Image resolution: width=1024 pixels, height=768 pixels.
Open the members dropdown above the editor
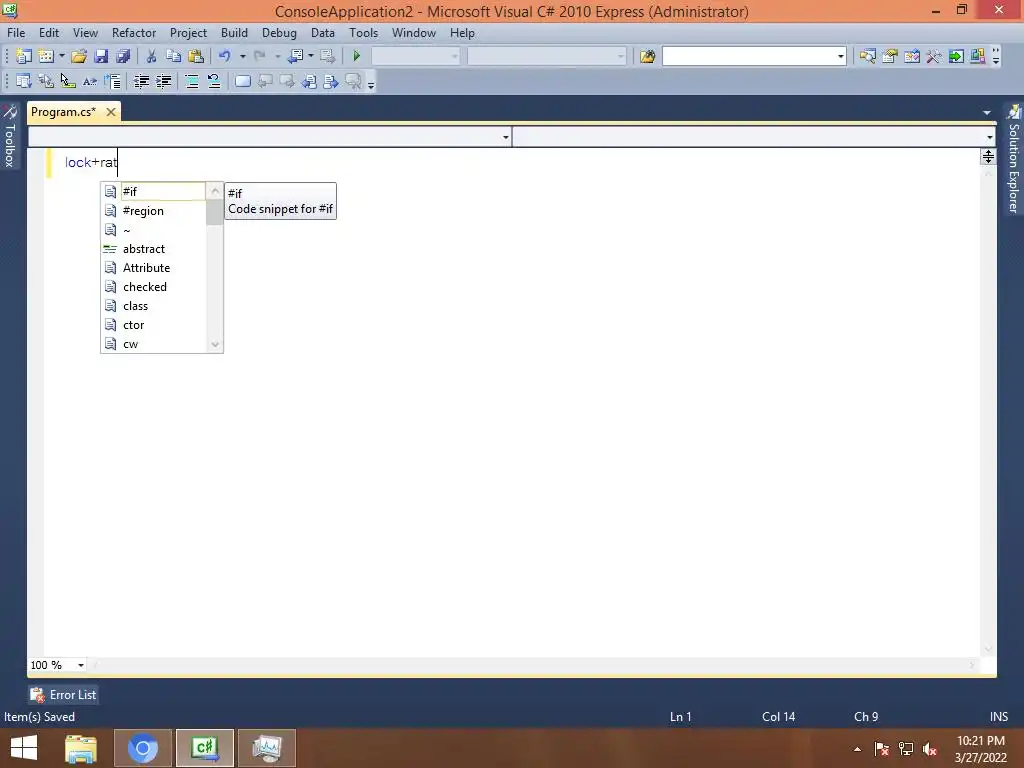coord(990,137)
